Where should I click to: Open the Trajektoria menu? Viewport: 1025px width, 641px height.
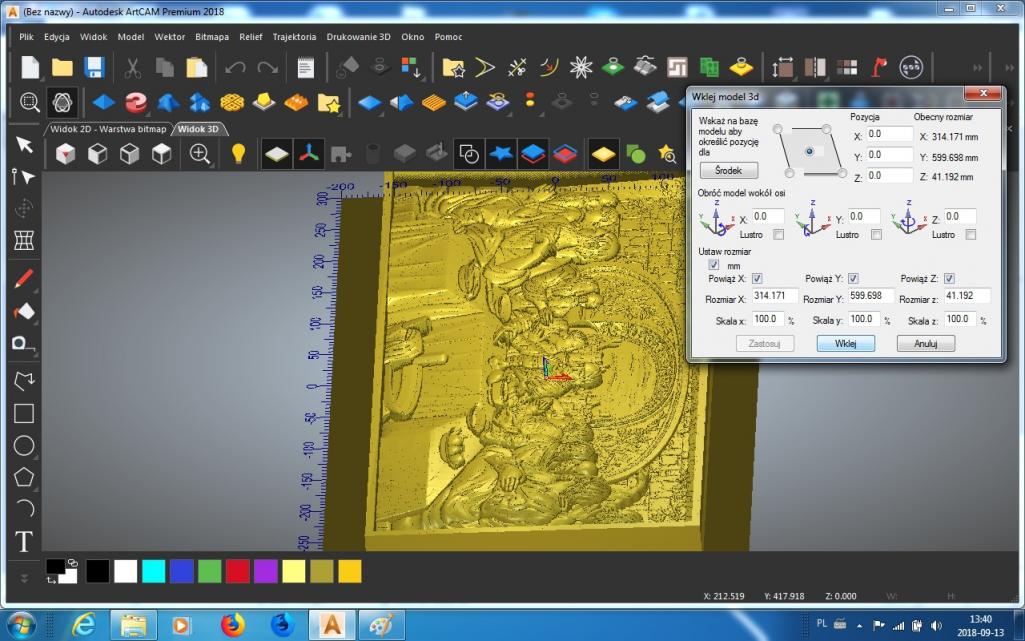(294, 37)
